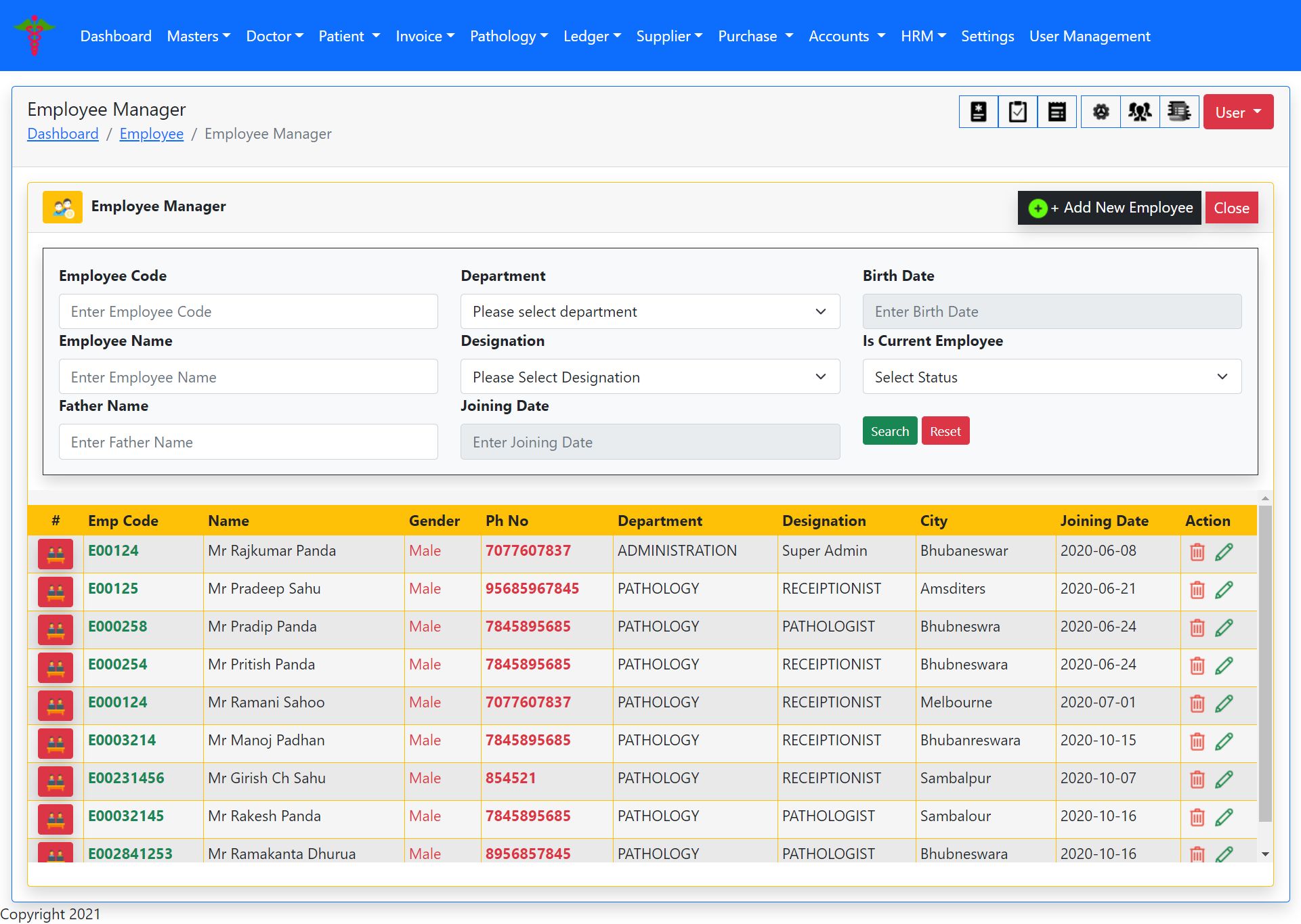Delete employee Mr Rajkumar Panda

pos(1197,552)
